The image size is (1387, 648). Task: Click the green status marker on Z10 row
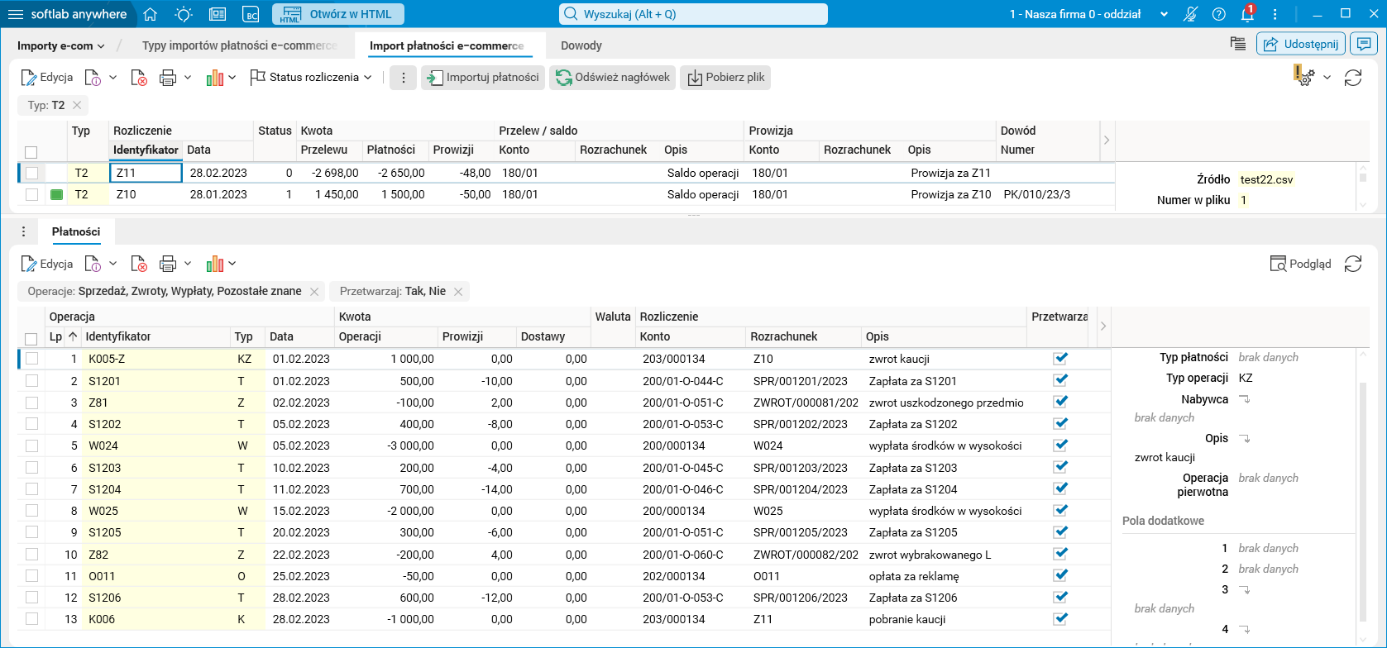click(56, 194)
